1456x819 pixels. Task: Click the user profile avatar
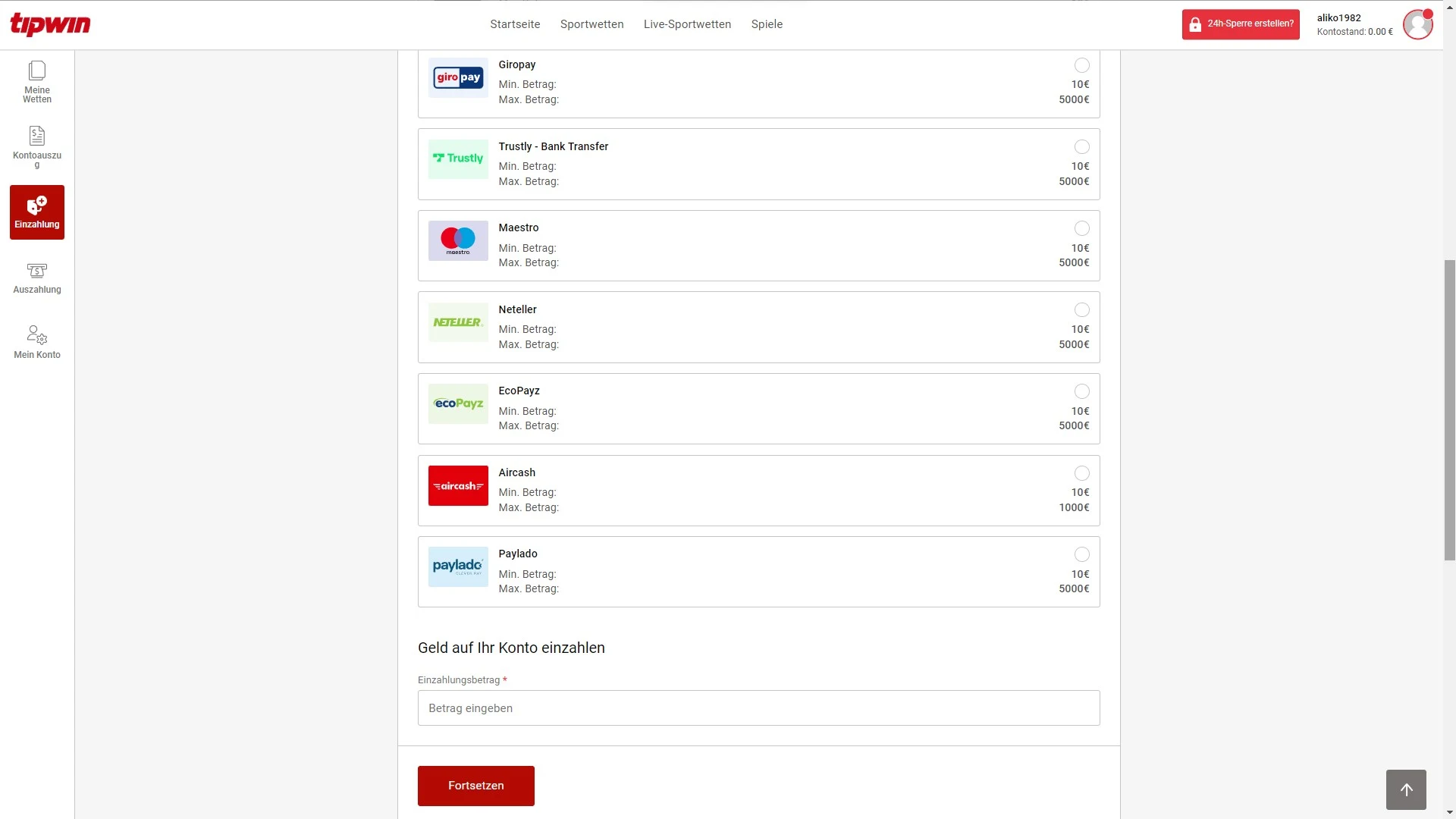pos(1417,24)
